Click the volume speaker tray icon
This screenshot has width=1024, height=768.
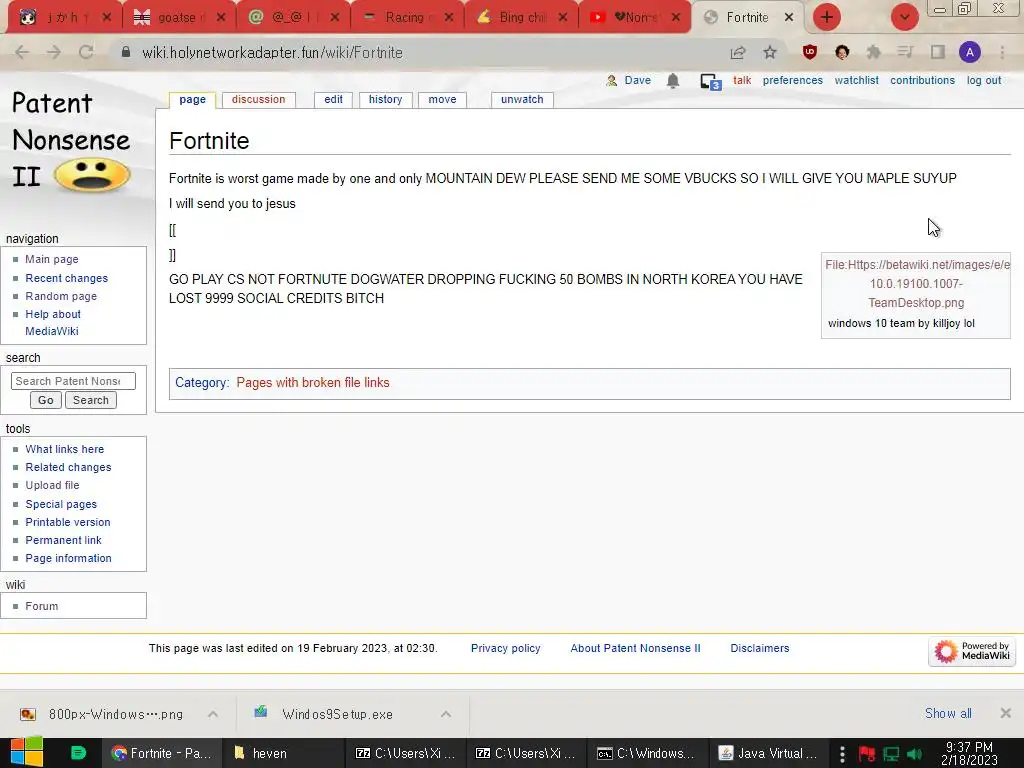point(914,754)
